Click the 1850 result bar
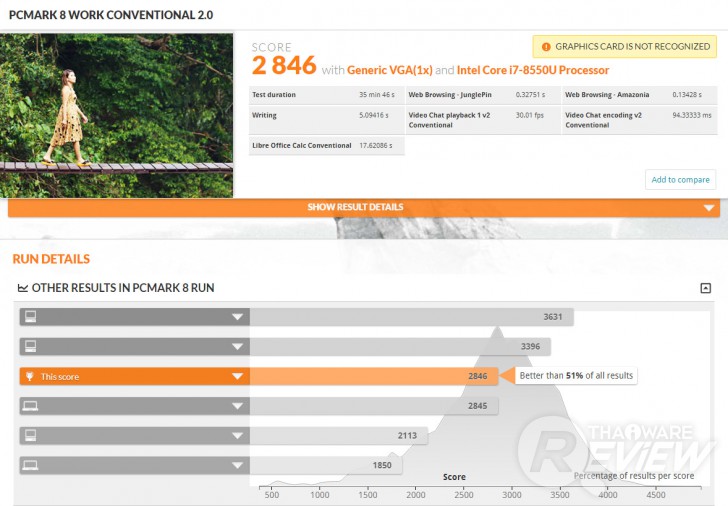Screen dimensions: 728x506 (x=326, y=465)
